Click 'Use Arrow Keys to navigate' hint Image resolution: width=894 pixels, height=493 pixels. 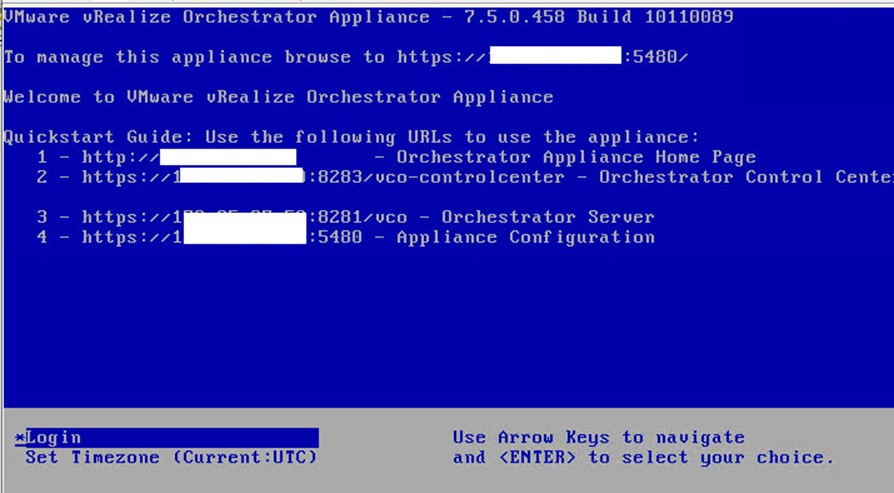point(599,437)
